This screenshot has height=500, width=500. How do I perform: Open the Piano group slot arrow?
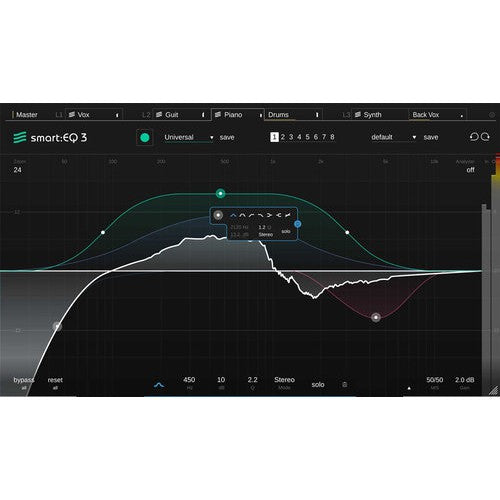pyautogui.click(x=261, y=115)
